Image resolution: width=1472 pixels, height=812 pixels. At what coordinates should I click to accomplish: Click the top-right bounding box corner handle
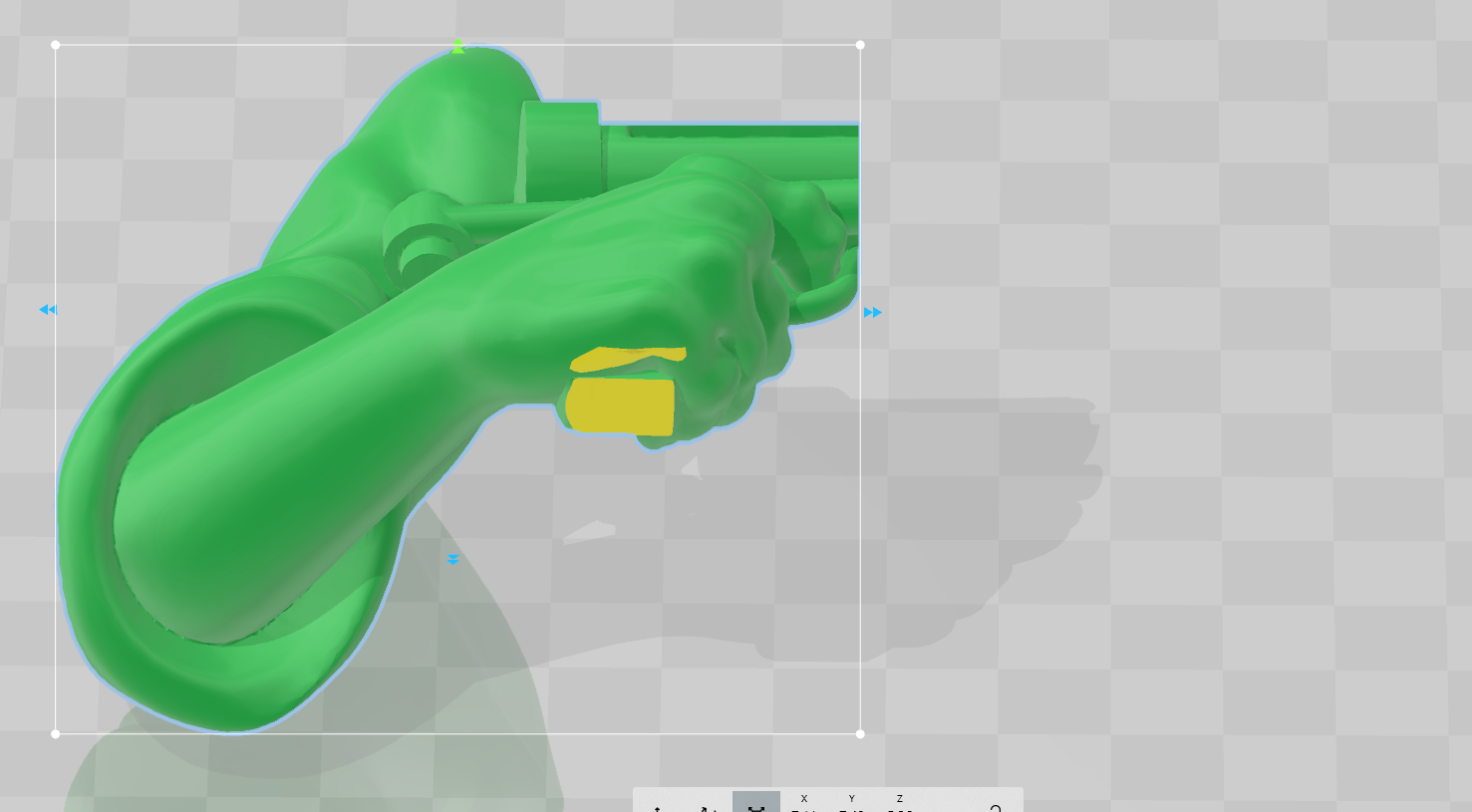[860, 45]
